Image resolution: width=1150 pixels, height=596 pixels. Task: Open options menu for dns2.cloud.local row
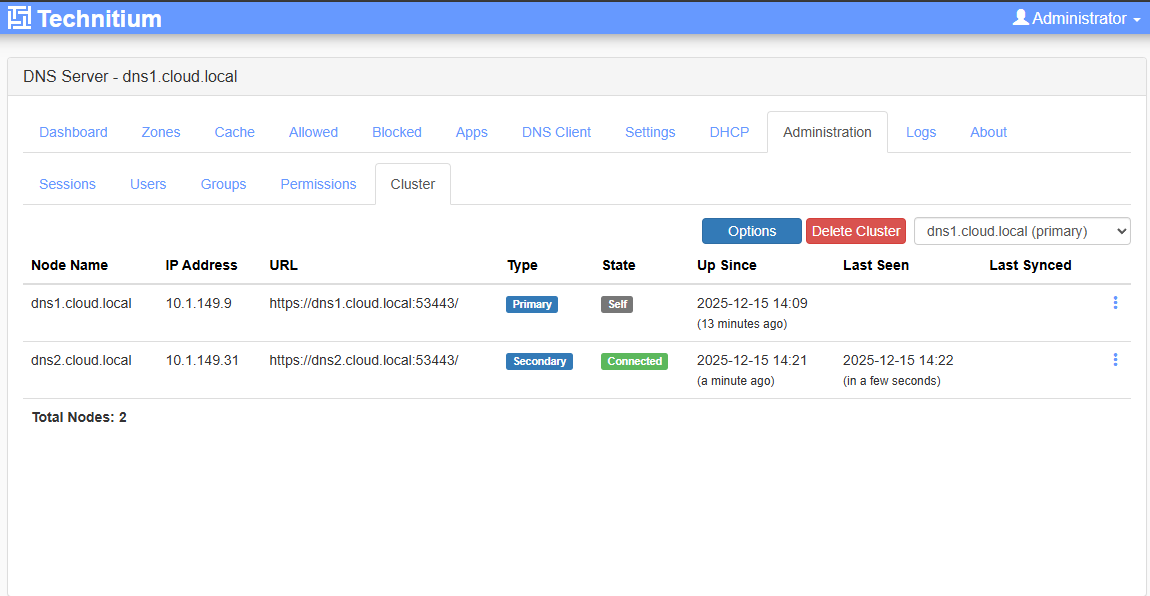click(1115, 359)
